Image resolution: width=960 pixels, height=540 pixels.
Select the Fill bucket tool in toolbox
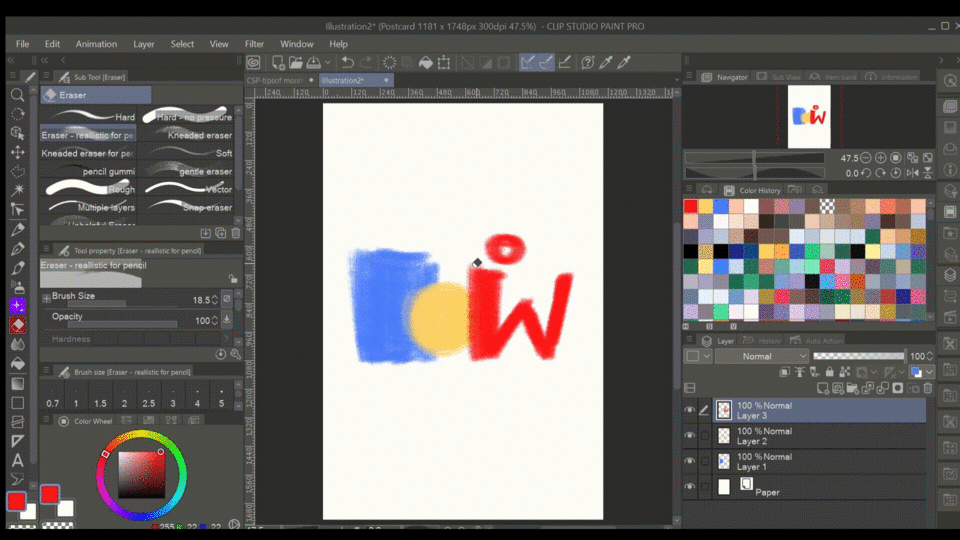[18, 364]
